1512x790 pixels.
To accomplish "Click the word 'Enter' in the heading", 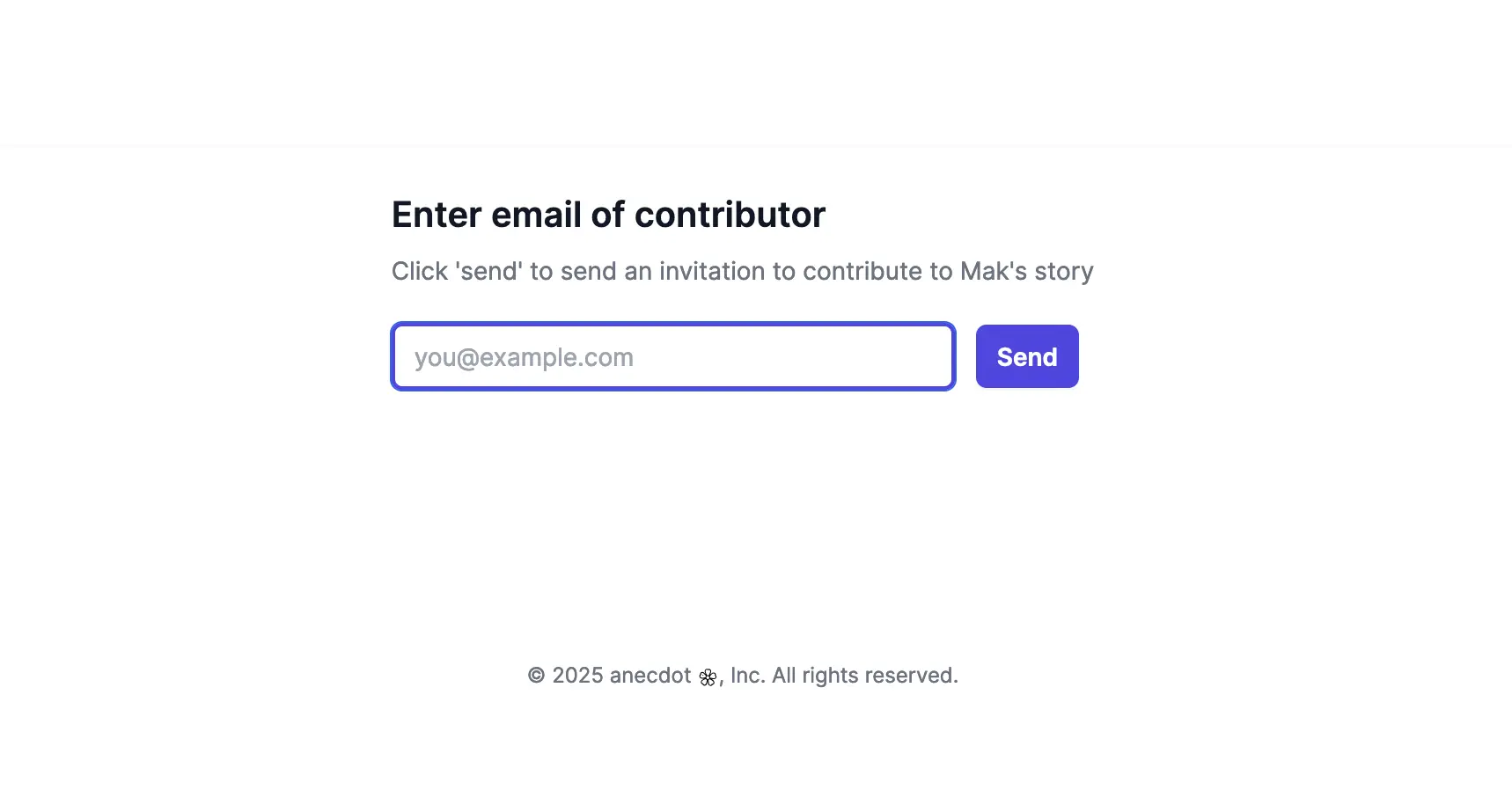I will tap(437, 215).
